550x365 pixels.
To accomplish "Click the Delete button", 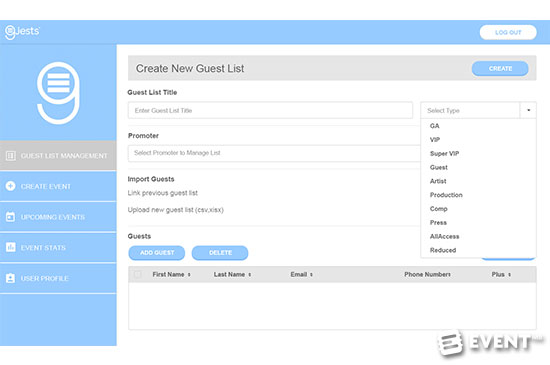I will [x=220, y=253].
